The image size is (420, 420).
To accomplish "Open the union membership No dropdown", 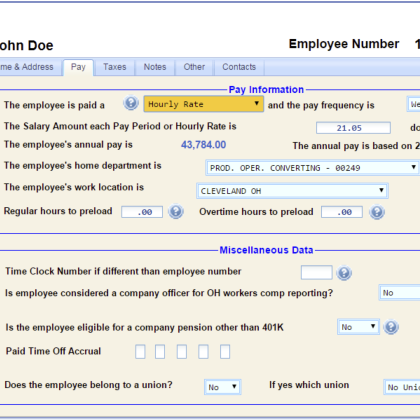I will pos(222,387).
